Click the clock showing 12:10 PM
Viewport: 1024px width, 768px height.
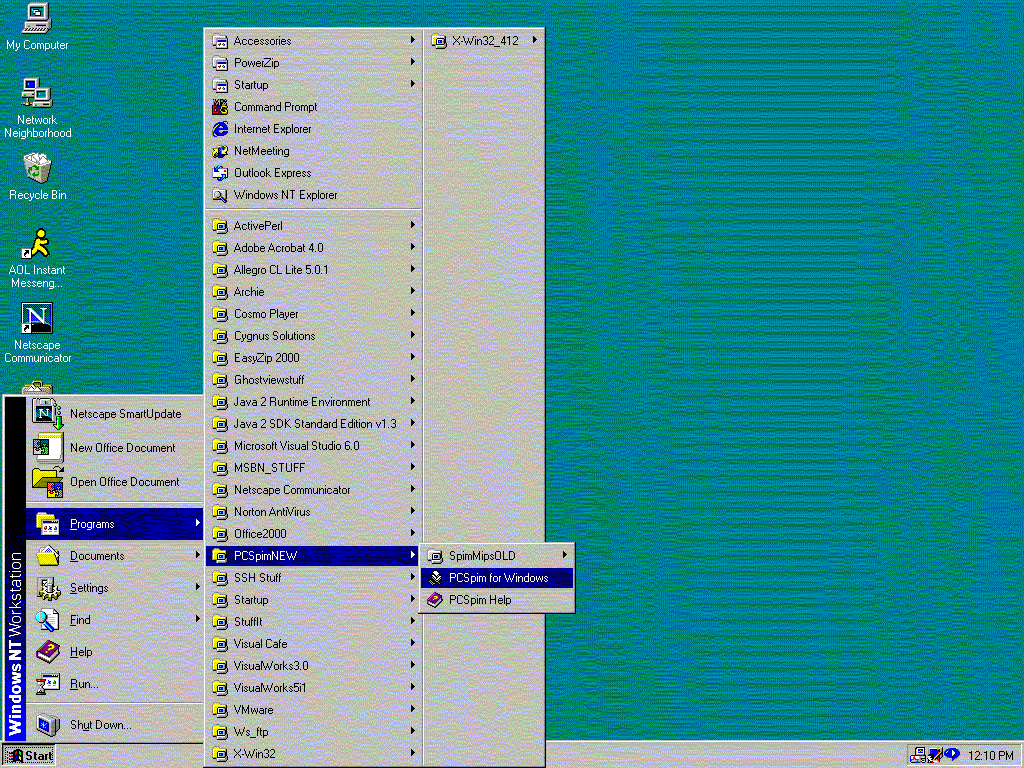point(991,756)
